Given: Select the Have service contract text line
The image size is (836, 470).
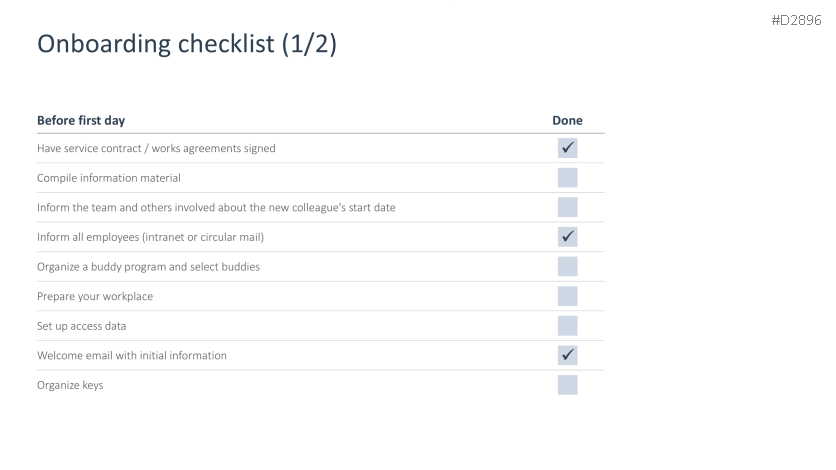Looking at the screenshot, I should 156,148.
